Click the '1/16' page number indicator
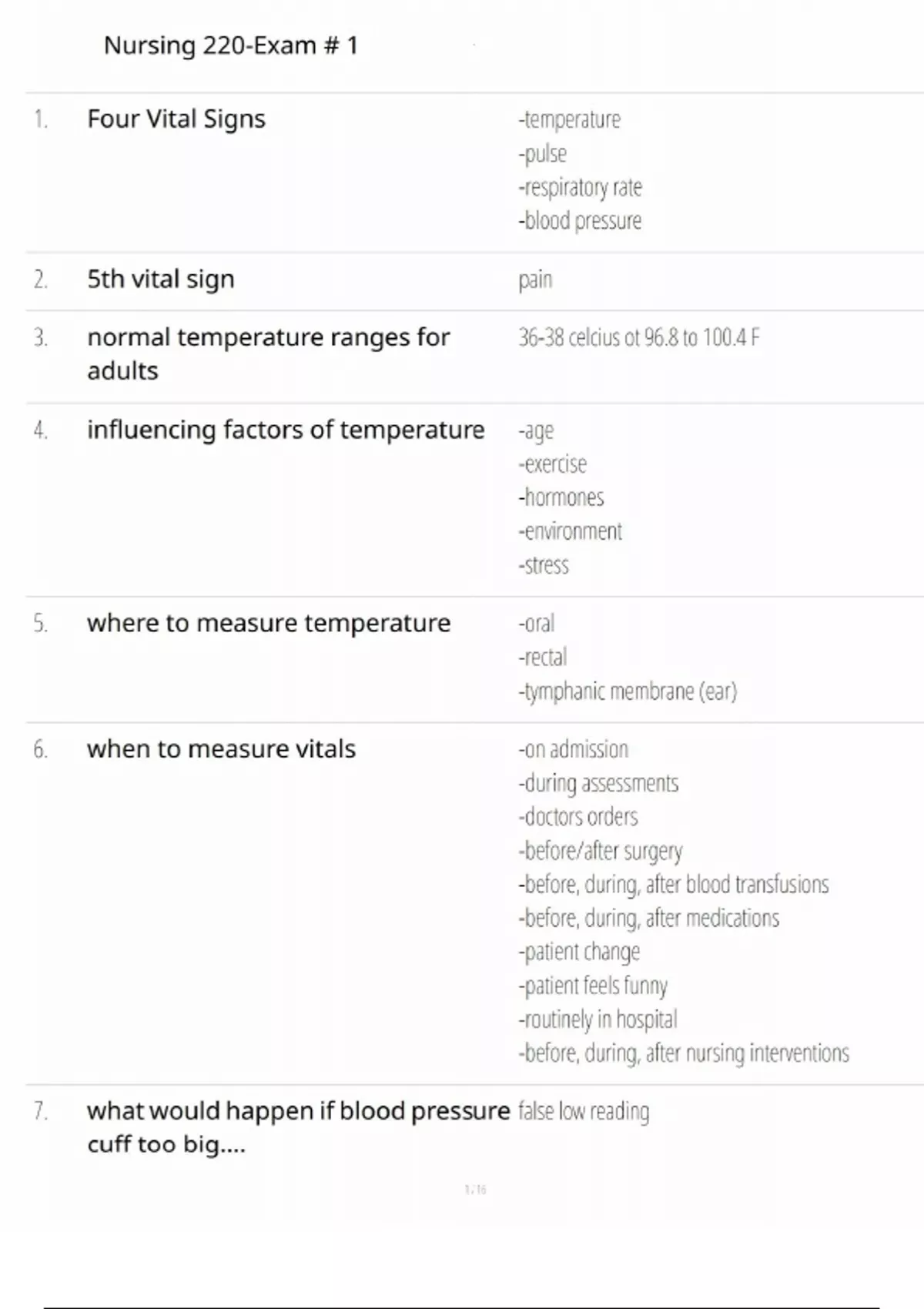The width and height of the screenshot is (924, 1309). (x=475, y=1190)
